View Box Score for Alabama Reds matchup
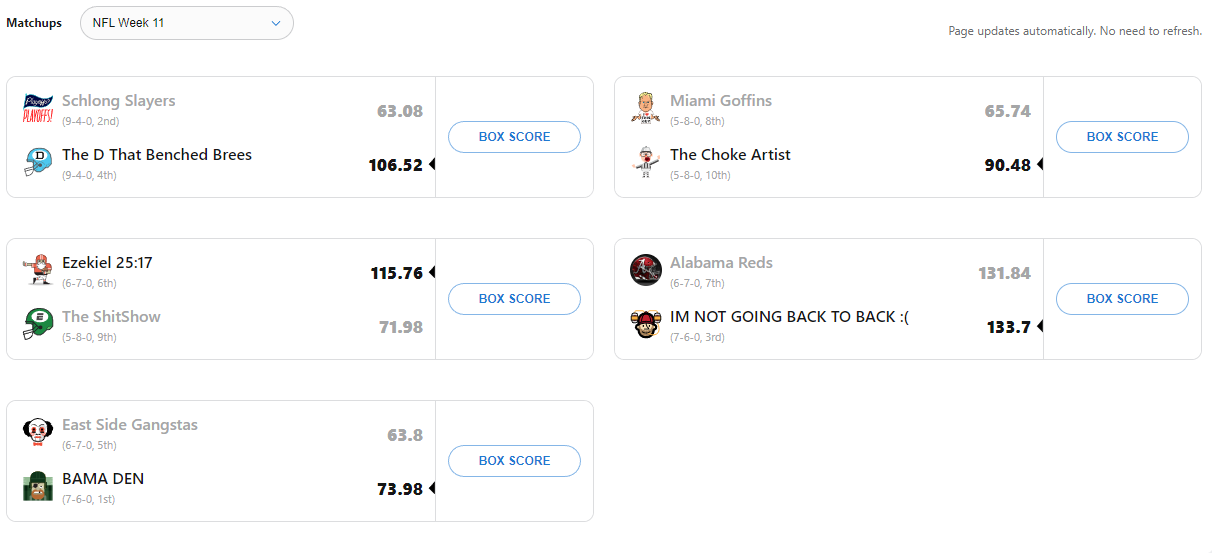1212x553 pixels. 1122,299
